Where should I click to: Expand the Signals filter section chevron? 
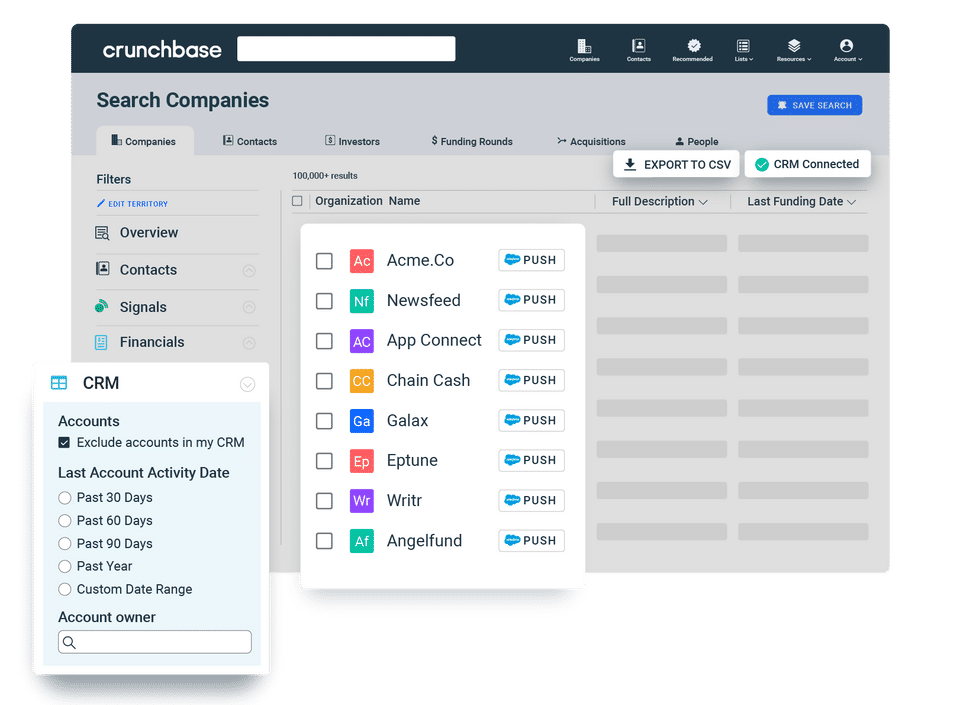[249, 307]
